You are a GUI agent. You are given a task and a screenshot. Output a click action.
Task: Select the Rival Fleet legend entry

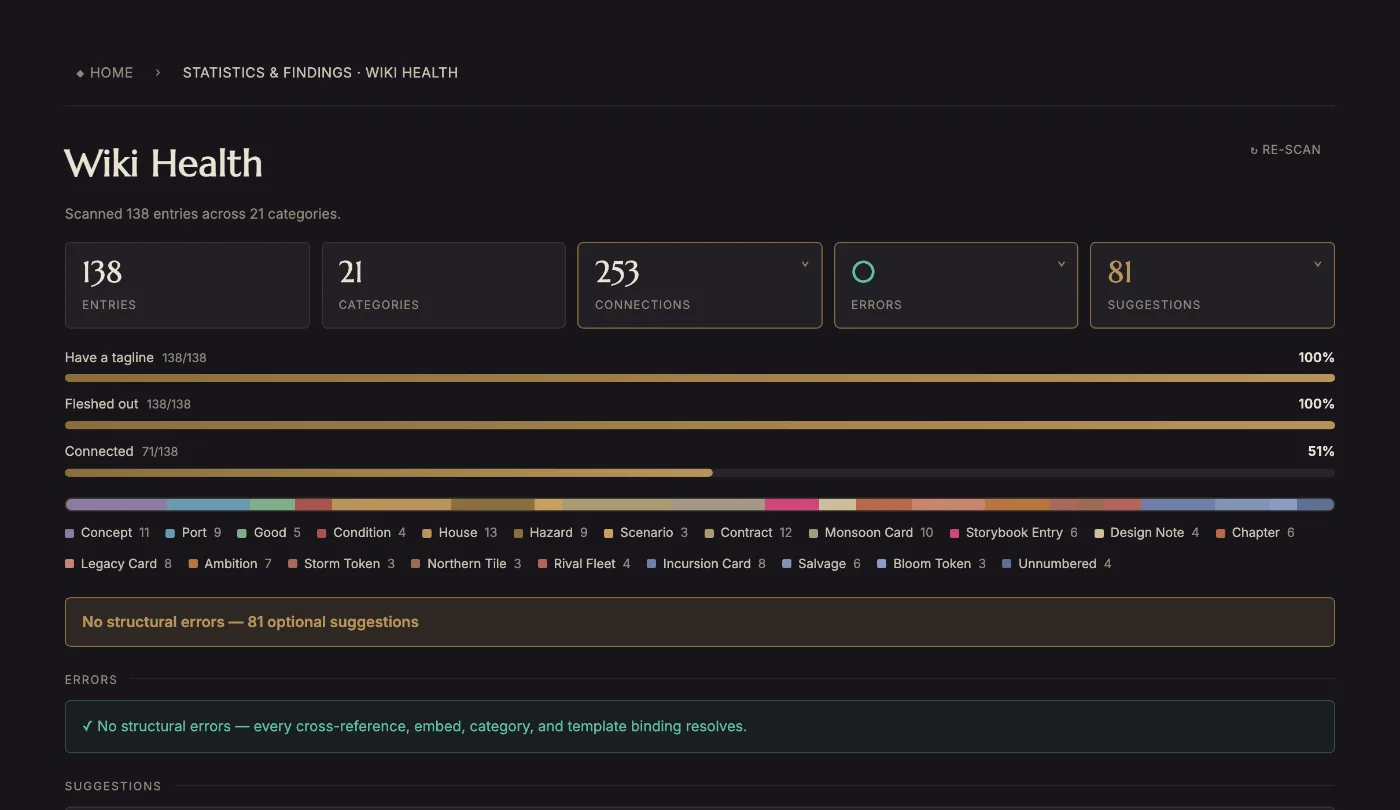pyautogui.click(x=584, y=564)
